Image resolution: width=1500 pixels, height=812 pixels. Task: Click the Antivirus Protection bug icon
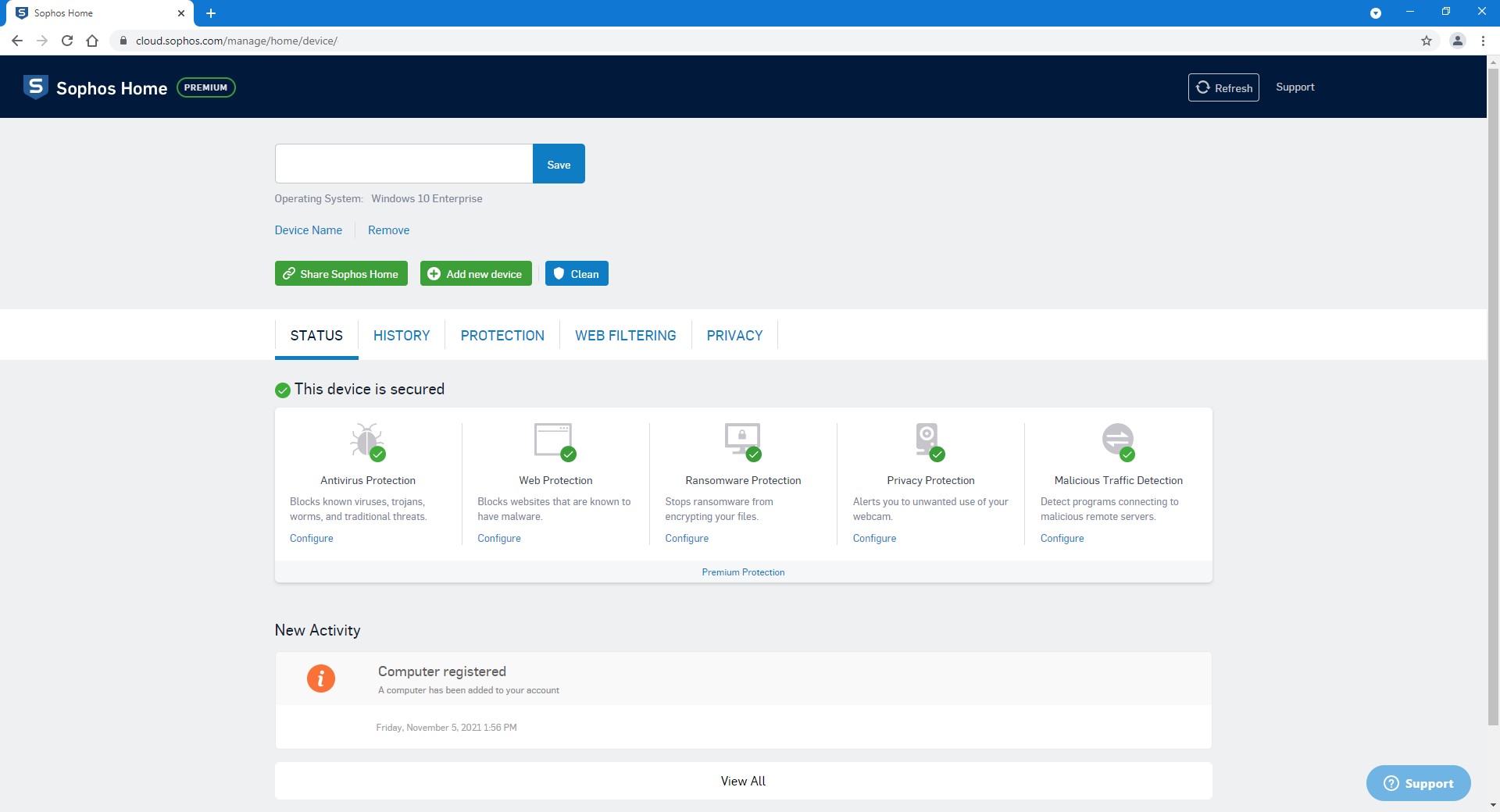coord(367,442)
